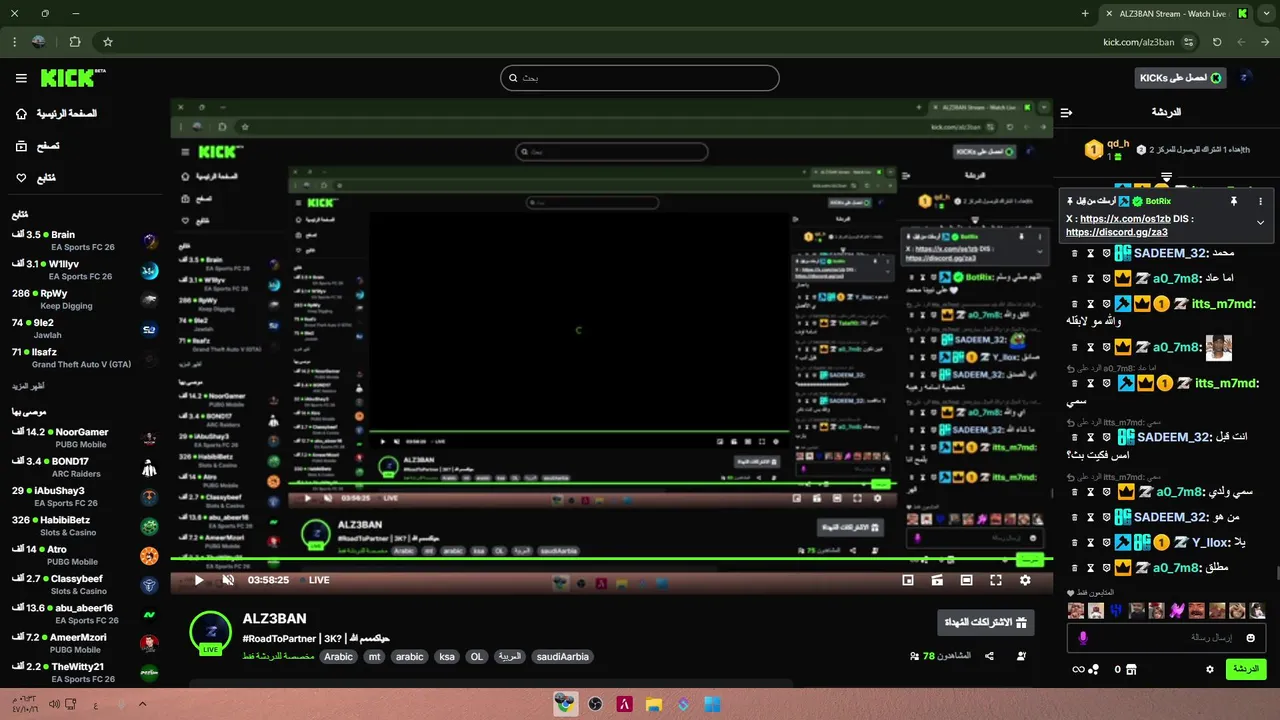Click the Get KICKs button
Image resolution: width=1280 pixels, height=720 pixels.
click(x=1182, y=78)
